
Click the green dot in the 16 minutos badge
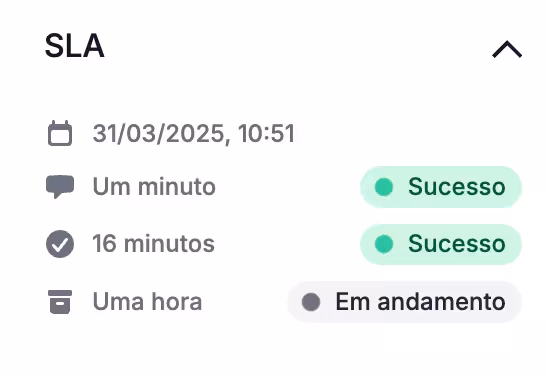tap(384, 244)
